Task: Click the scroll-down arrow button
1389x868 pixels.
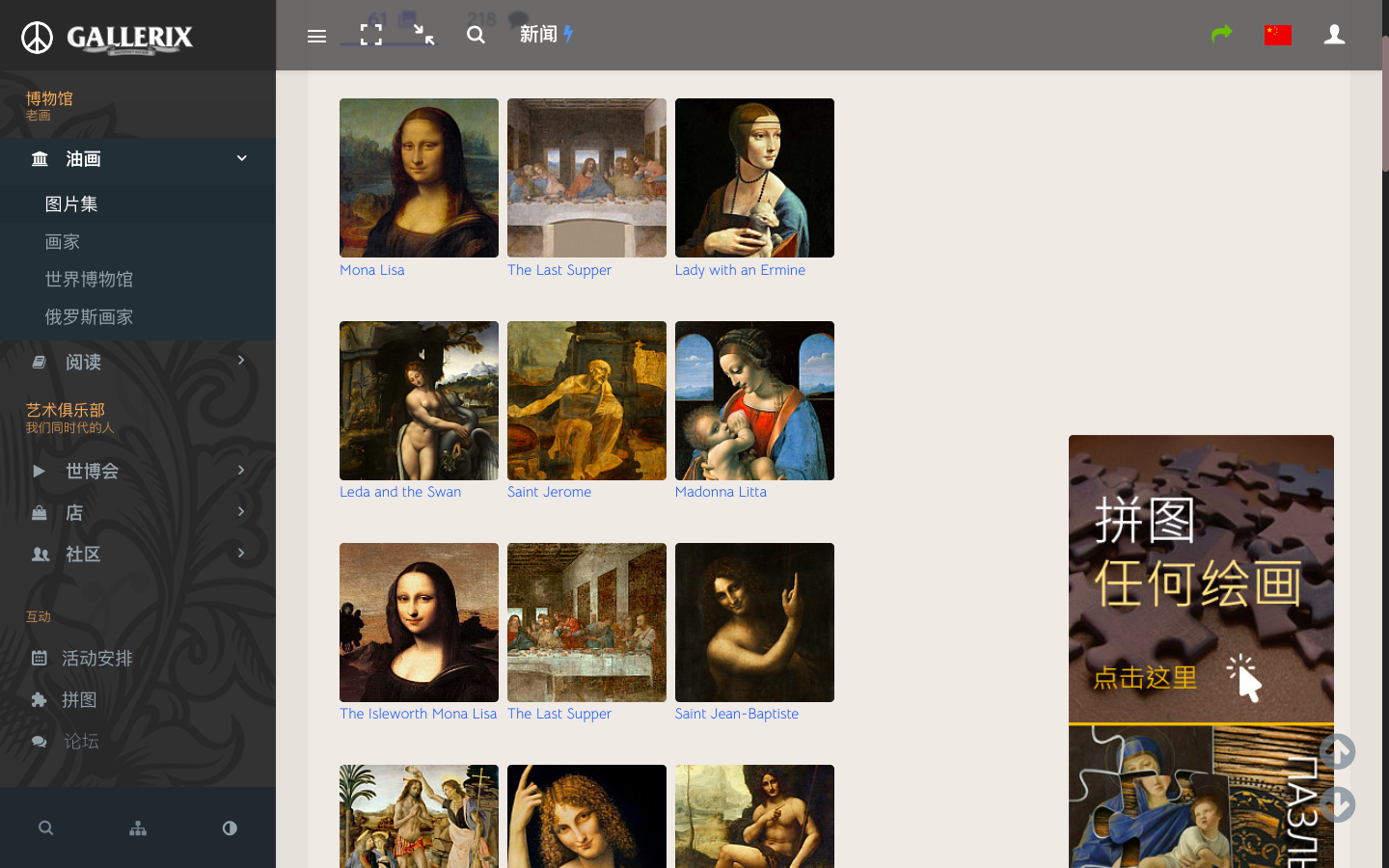Action: (1338, 804)
